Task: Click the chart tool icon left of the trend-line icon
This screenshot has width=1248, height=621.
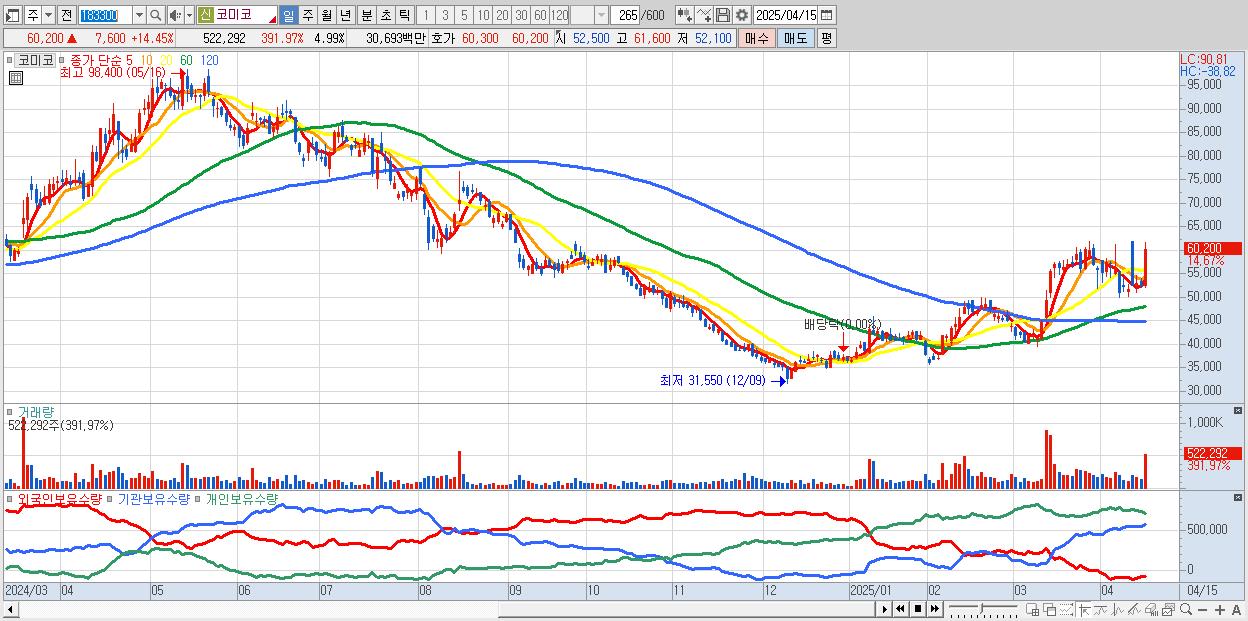Action: pos(684,15)
